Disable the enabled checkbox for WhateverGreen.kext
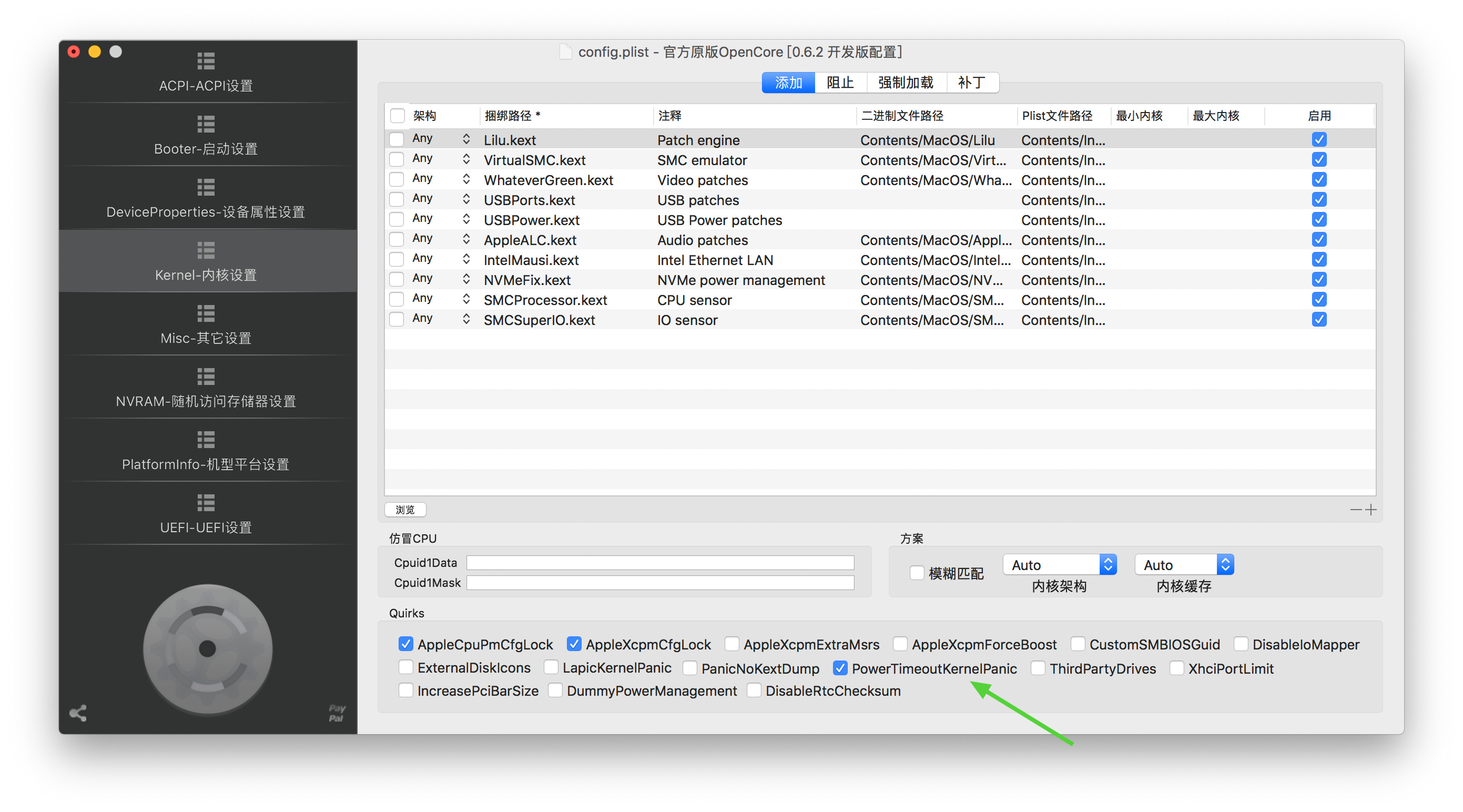1463x812 pixels. click(1319, 179)
